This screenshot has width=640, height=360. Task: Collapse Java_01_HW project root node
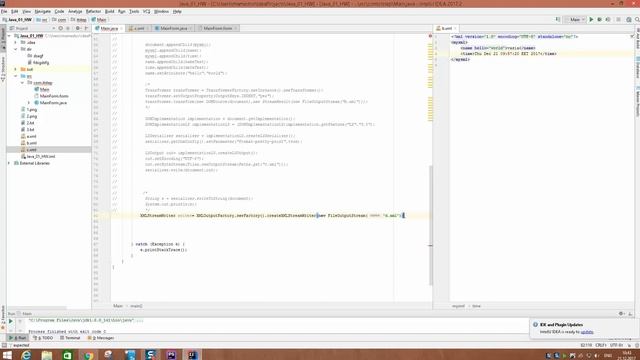(9, 36)
